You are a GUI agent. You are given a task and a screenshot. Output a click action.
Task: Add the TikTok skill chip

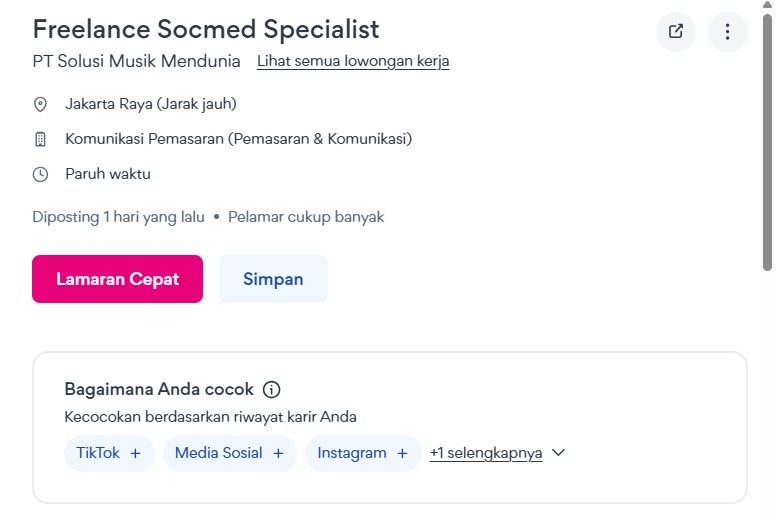(109, 453)
